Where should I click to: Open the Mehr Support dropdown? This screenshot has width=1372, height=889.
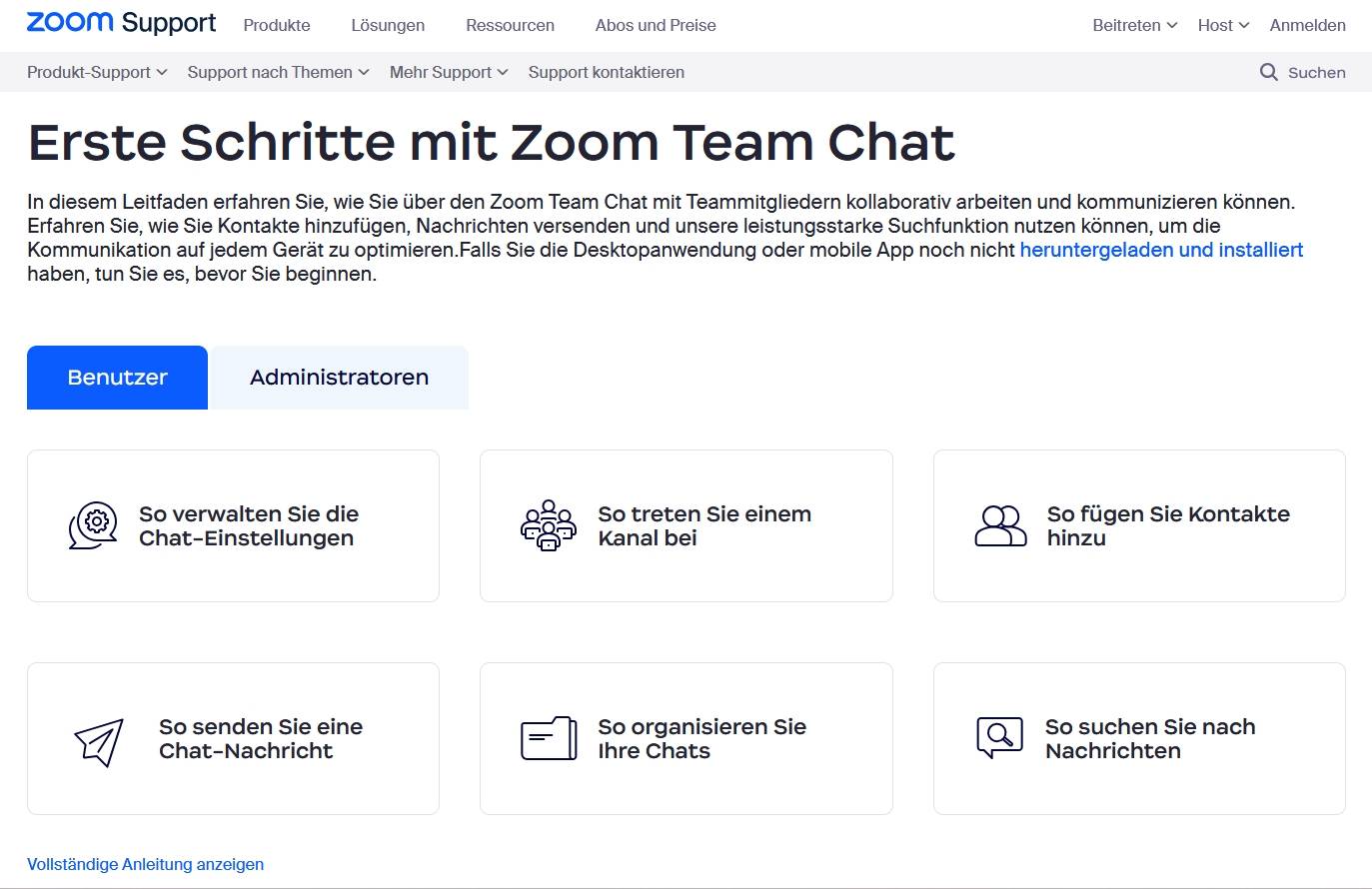pyautogui.click(x=449, y=72)
